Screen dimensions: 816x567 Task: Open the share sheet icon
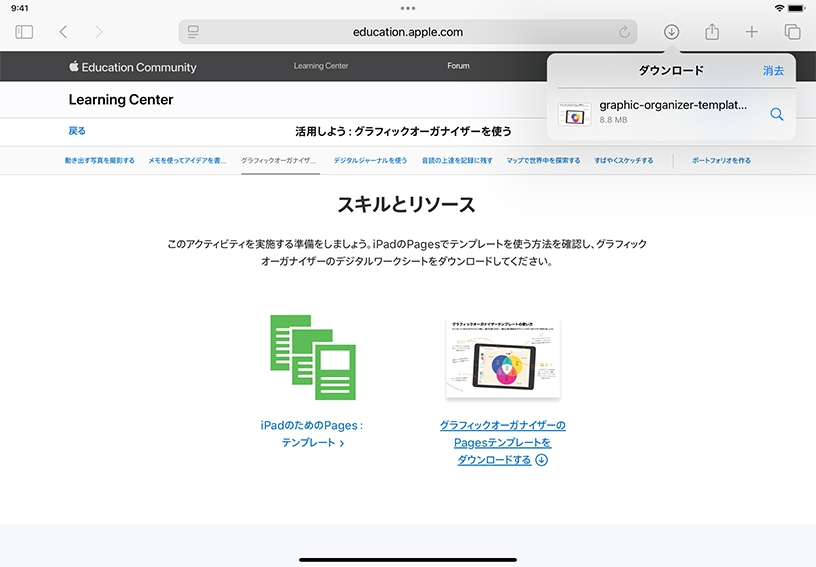click(712, 32)
